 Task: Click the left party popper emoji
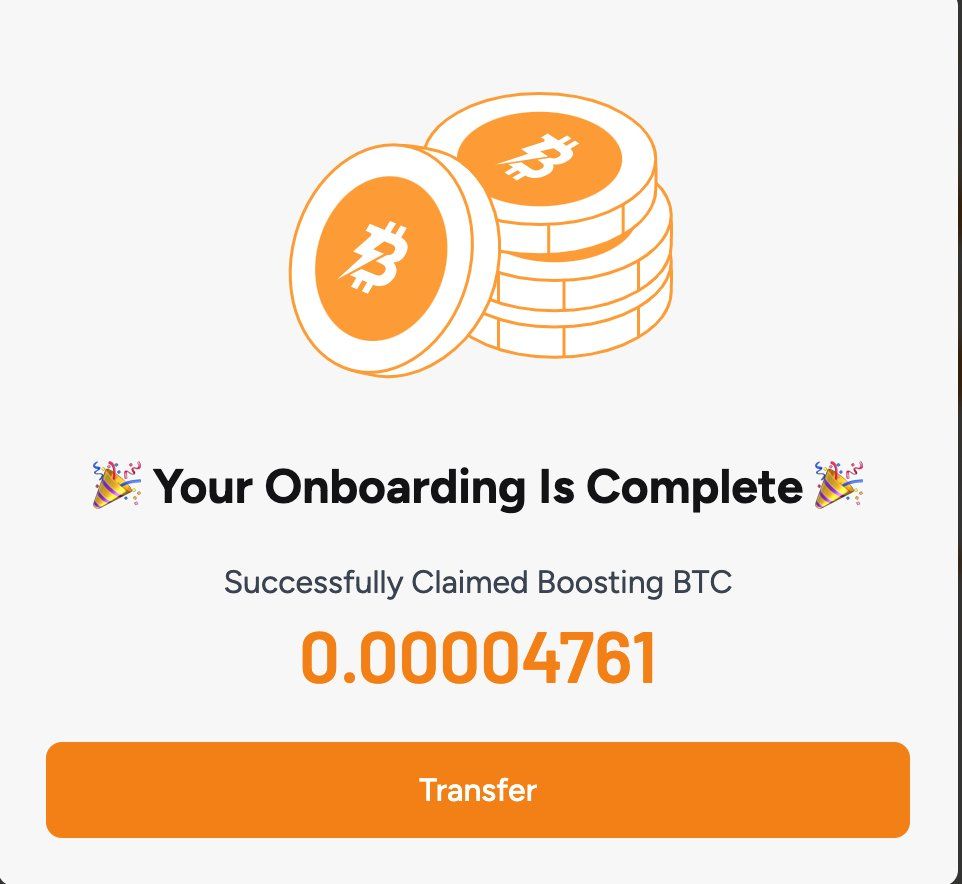(117, 485)
